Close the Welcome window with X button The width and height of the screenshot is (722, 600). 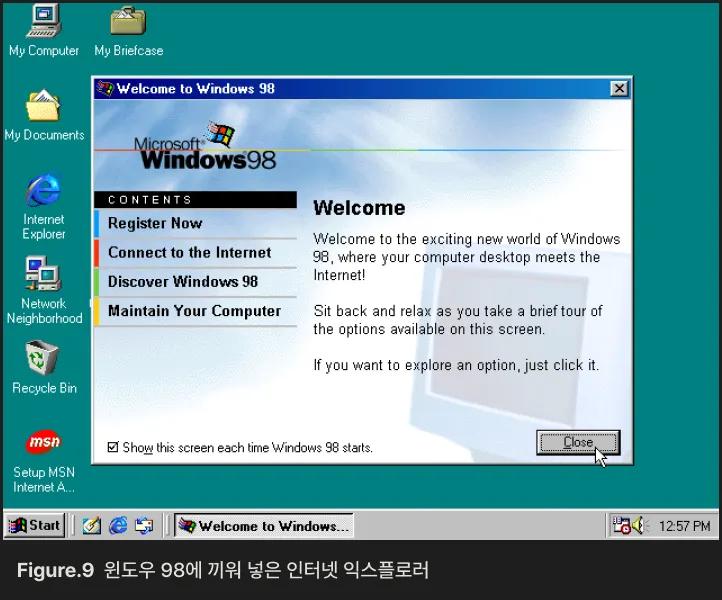619,88
